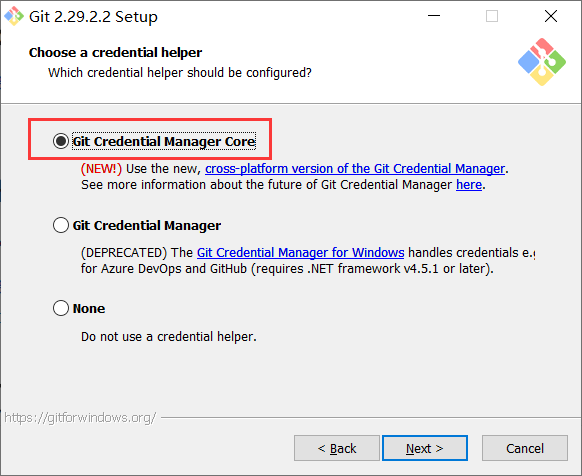
Task: Cancel the Git installation
Action: pyautogui.click(x=525, y=448)
